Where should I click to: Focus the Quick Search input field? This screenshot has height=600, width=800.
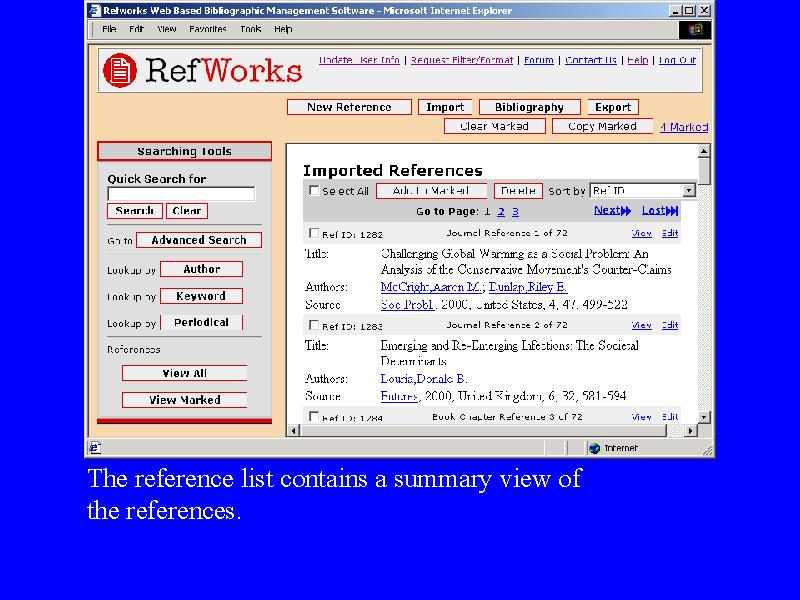pos(181,194)
